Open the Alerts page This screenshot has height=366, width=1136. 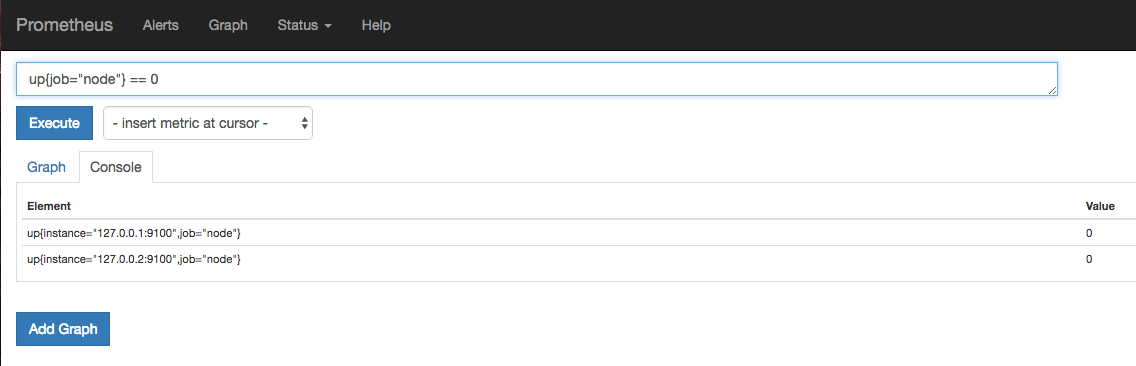161,25
